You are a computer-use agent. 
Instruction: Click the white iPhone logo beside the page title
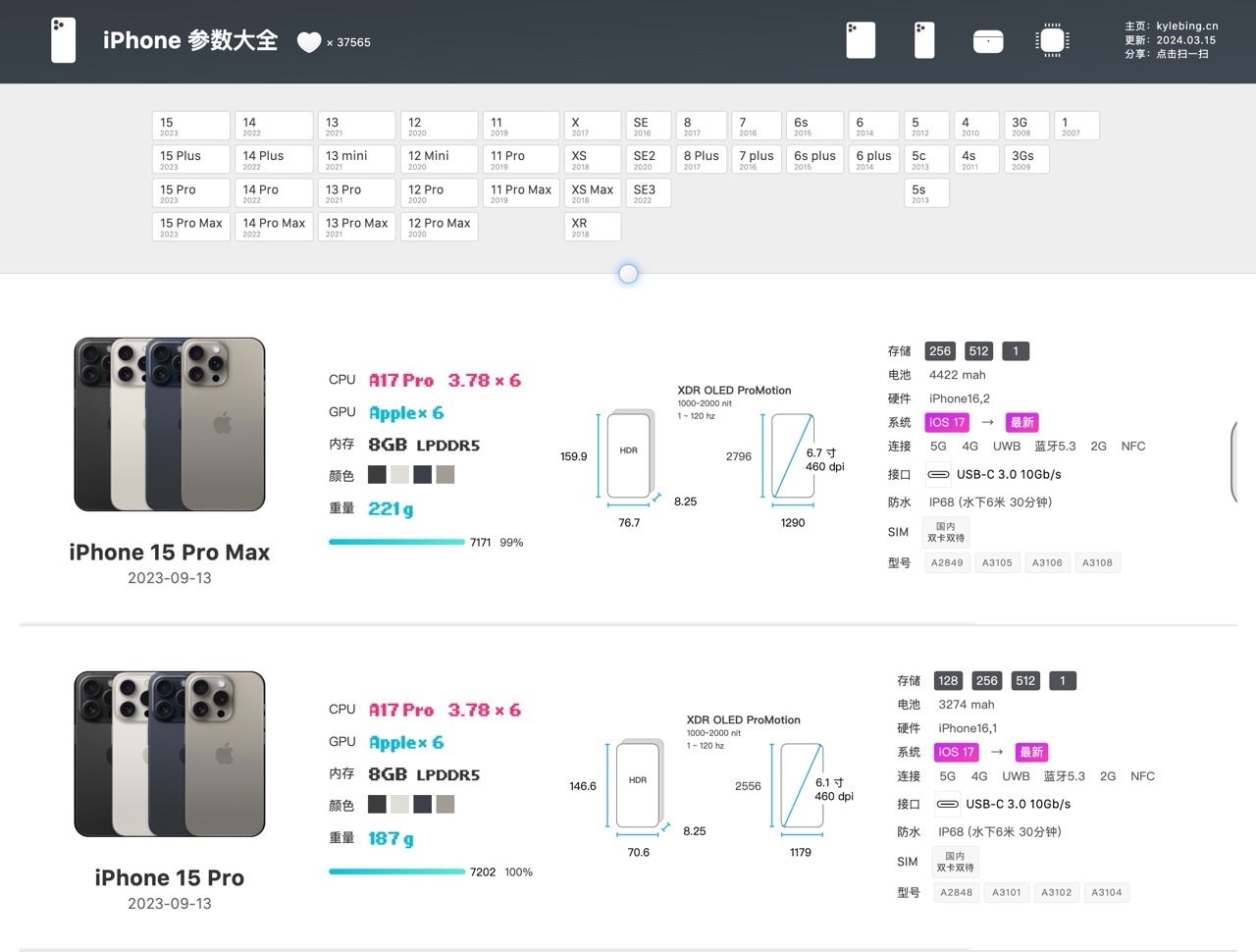[63, 40]
